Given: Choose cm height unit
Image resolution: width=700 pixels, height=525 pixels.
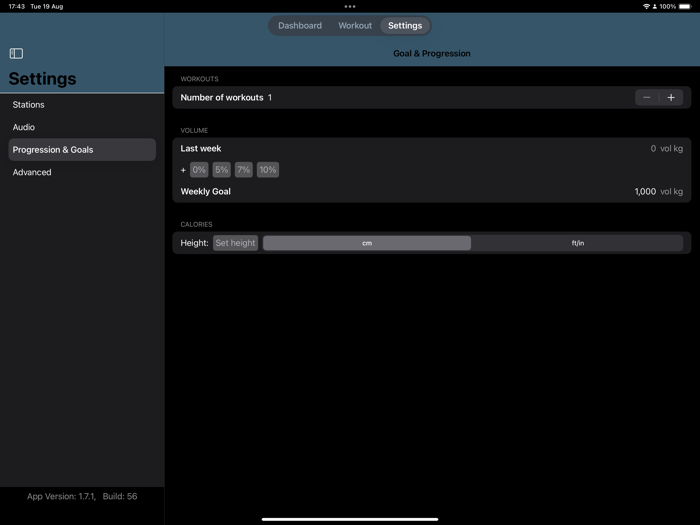Looking at the screenshot, I should 367,243.
